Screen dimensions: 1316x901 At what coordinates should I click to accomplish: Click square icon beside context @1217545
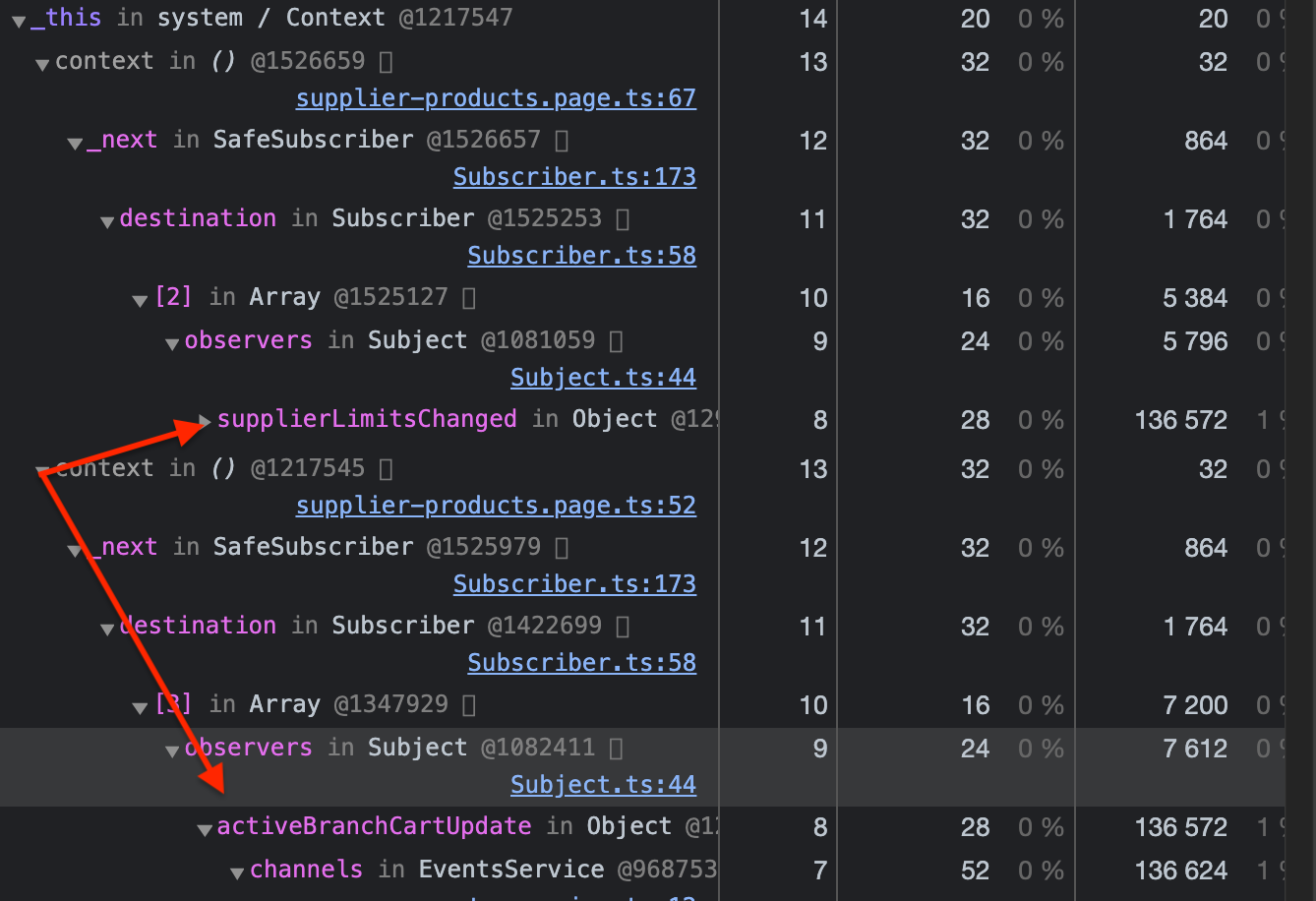[x=386, y=469]
